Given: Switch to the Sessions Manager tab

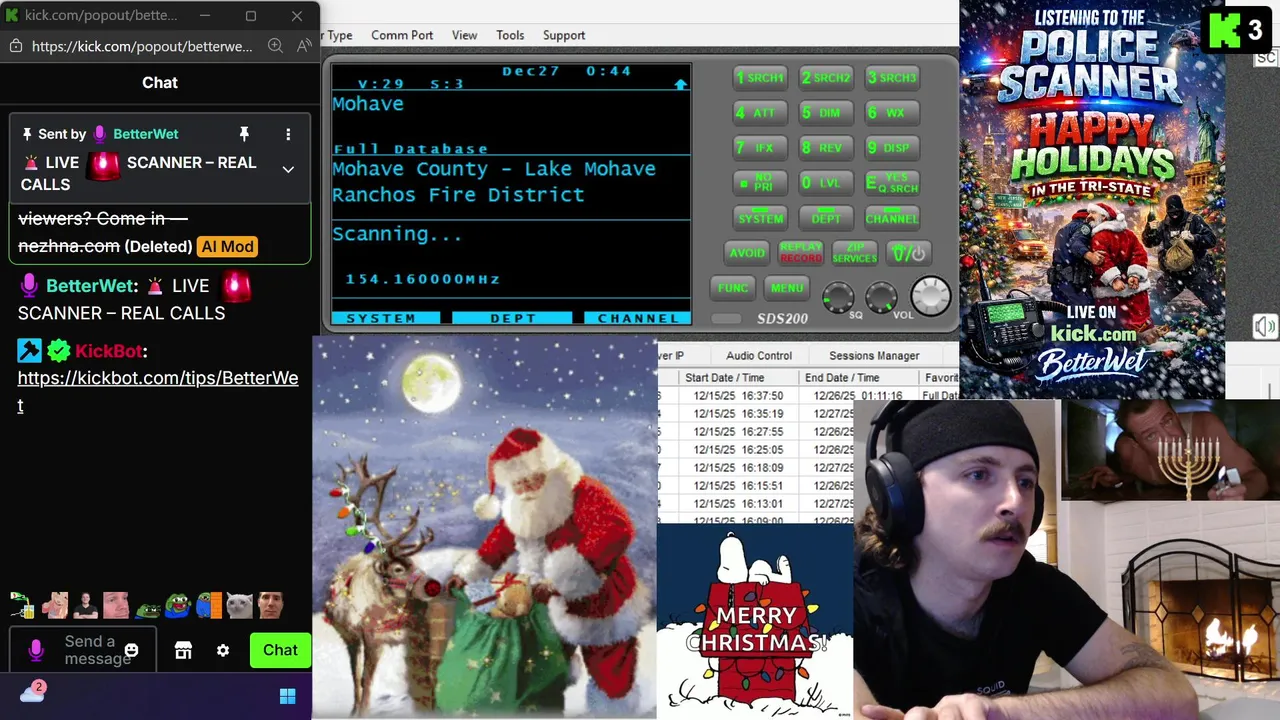Looking at the screenshot, I should click(x=874, y=355).
